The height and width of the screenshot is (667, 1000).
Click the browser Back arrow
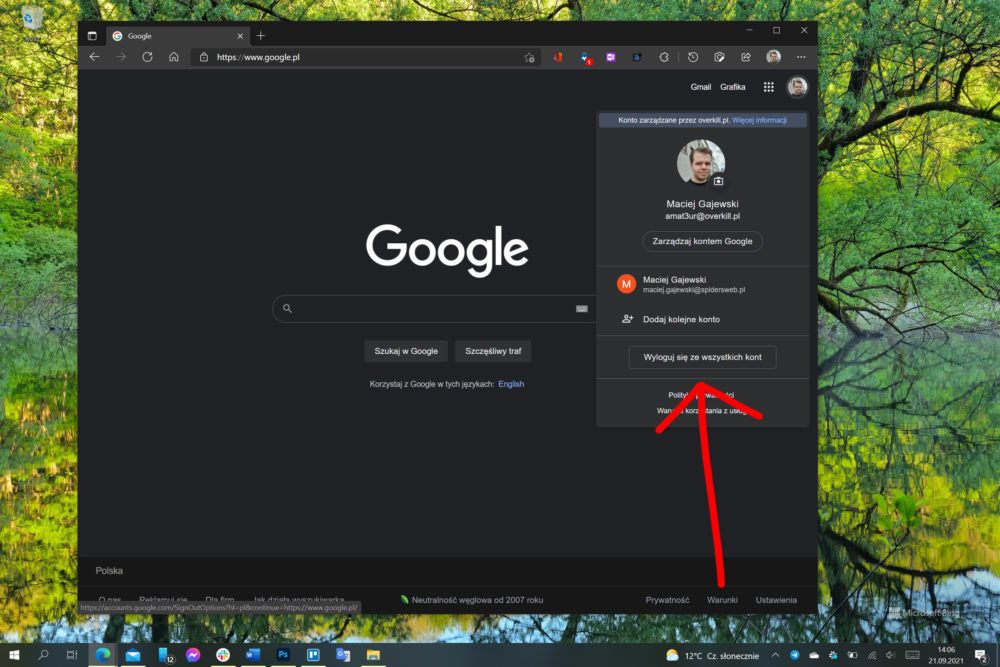(94, 57)
